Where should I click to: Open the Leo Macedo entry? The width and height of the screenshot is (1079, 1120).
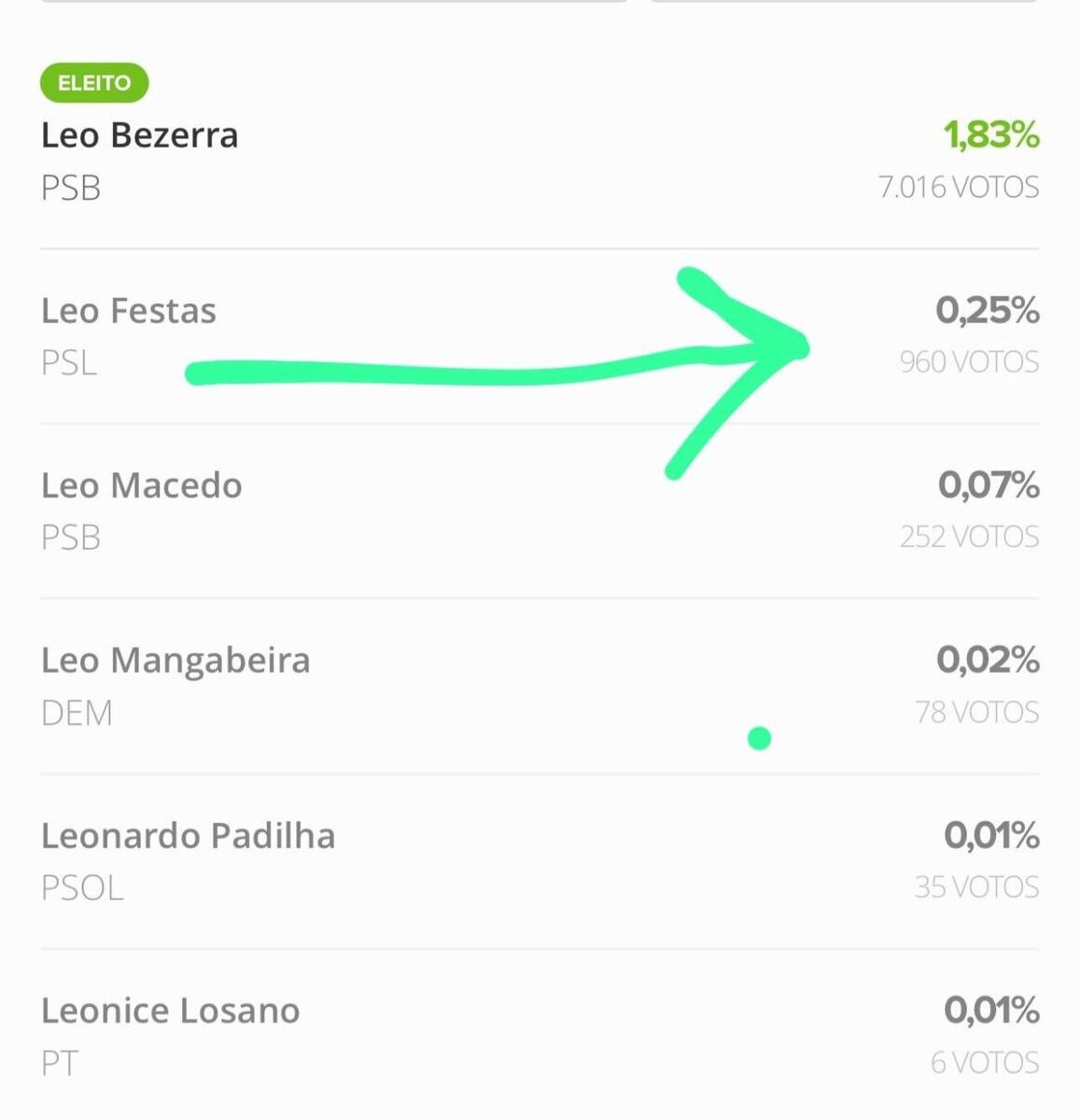click(x=142, y=485)
